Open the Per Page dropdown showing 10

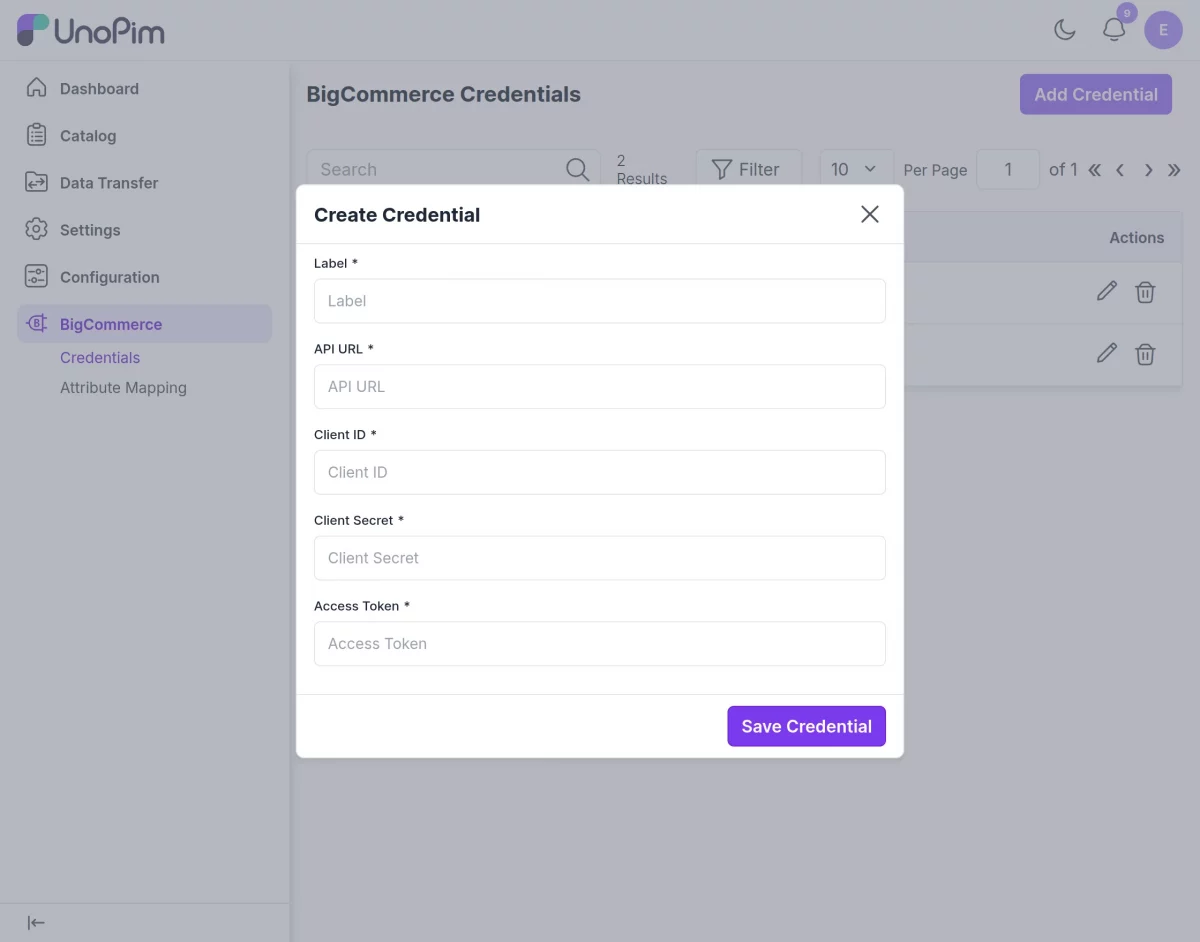point(855,169)
